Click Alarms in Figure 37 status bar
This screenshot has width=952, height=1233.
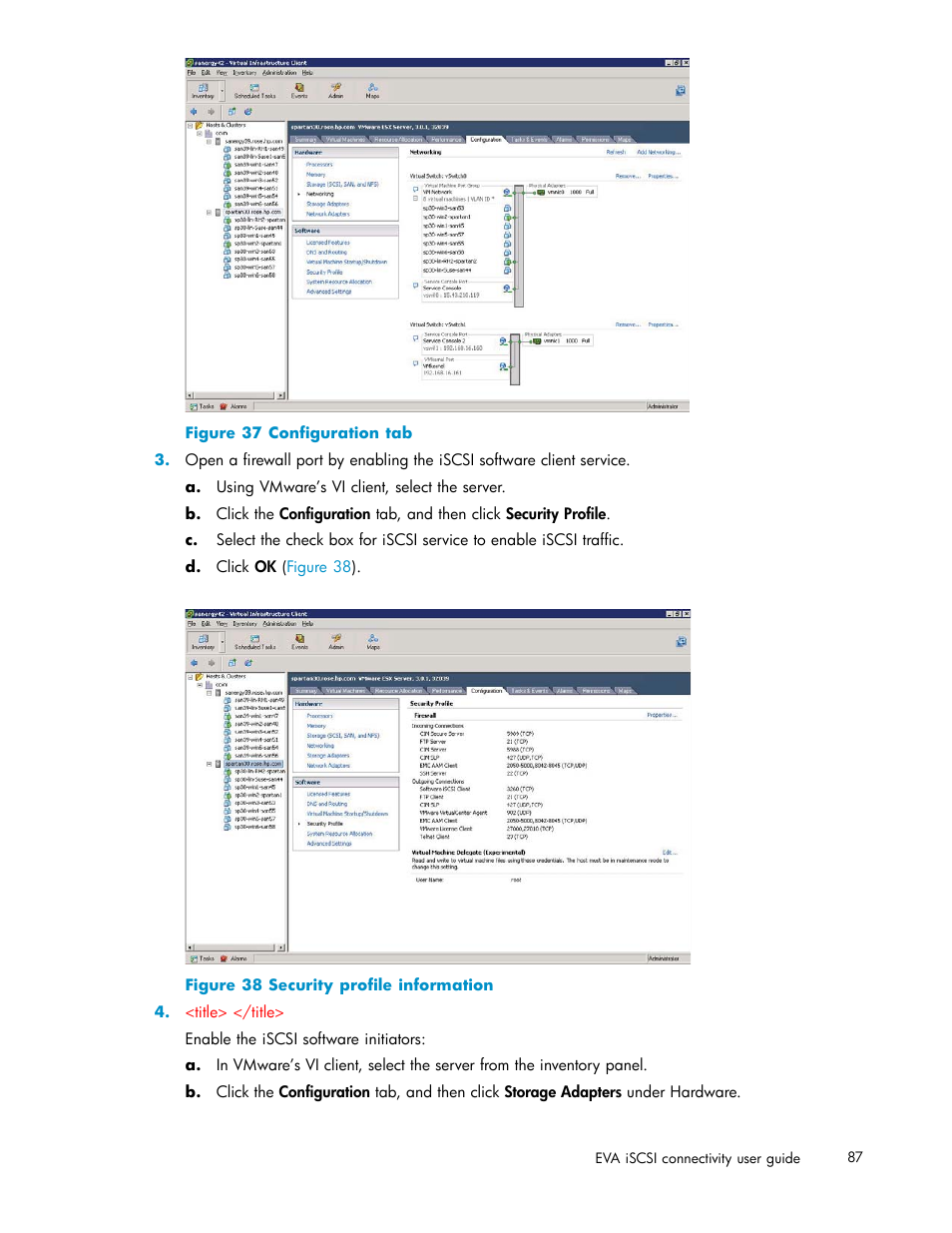click(x=234, y=406)
